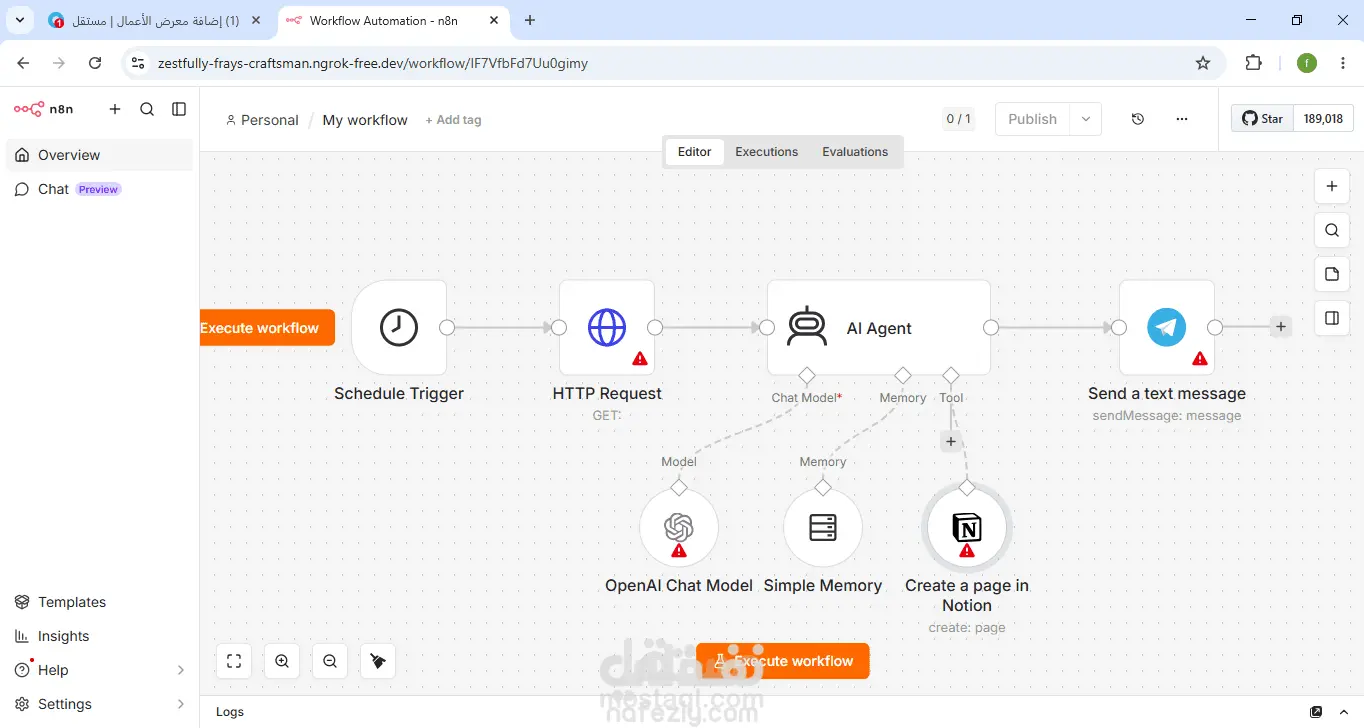Zoom out on the canvas
This screenshot has height=728, width=1364.
coord(330,661)
